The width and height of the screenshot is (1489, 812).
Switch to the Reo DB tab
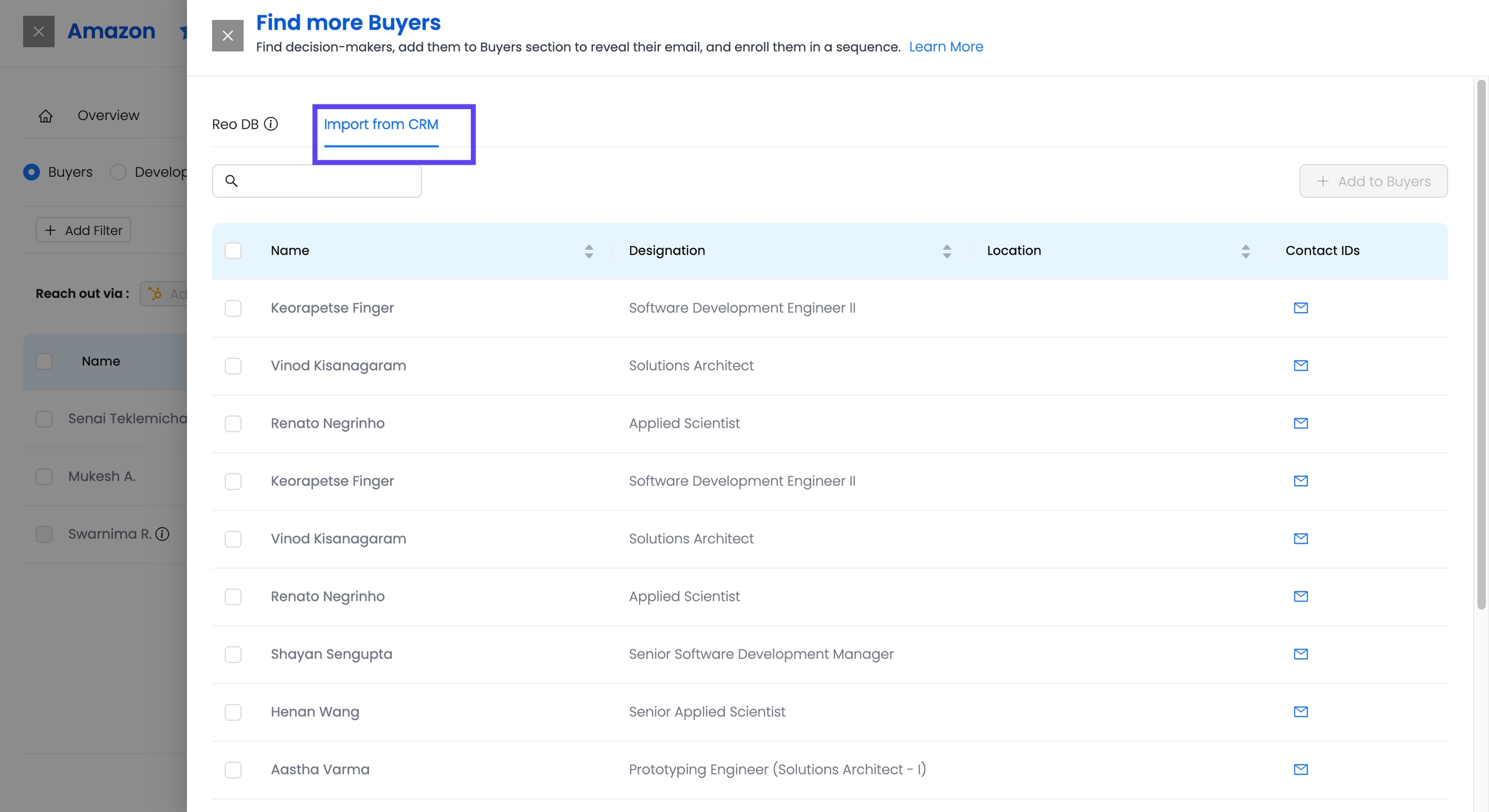235,125
